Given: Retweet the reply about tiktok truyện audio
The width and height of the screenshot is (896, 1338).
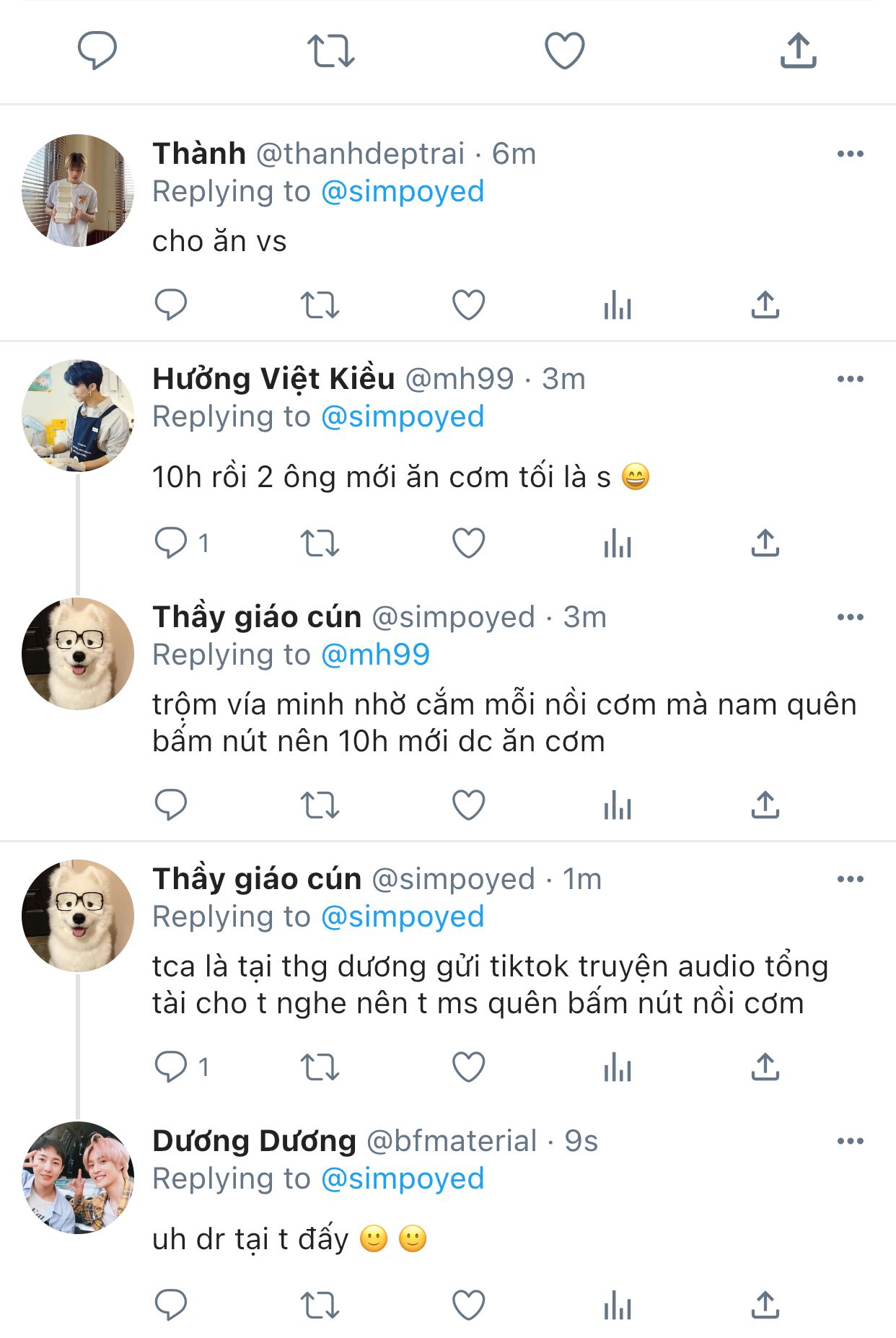Looking at the screenshot, I should click(320, 1067).
